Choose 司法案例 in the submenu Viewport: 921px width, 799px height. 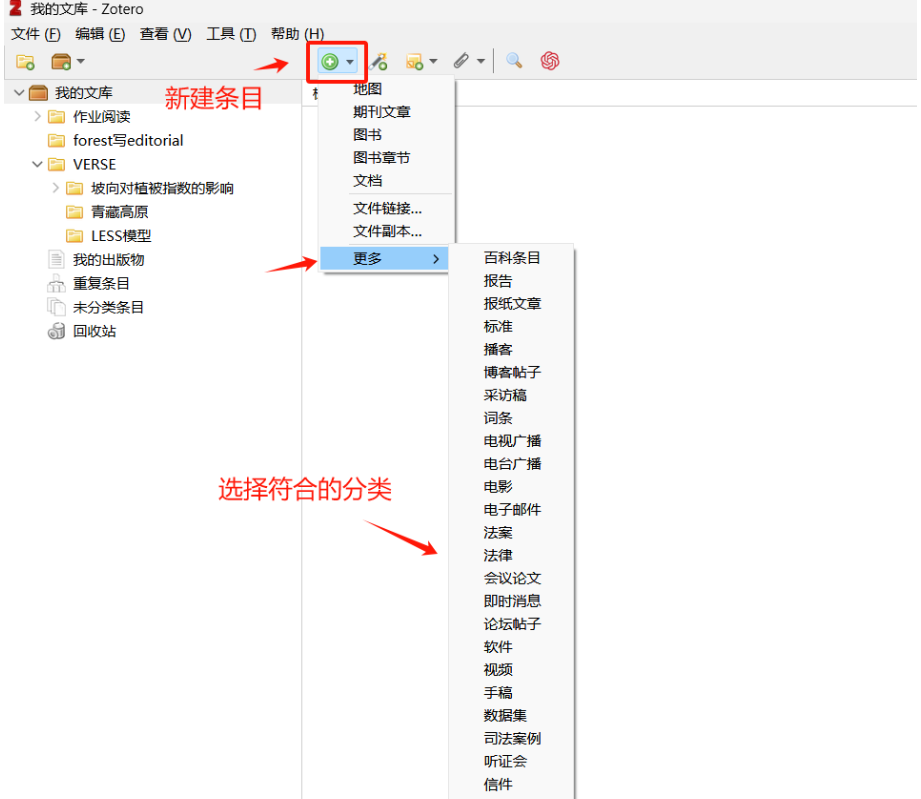(512, 739)
